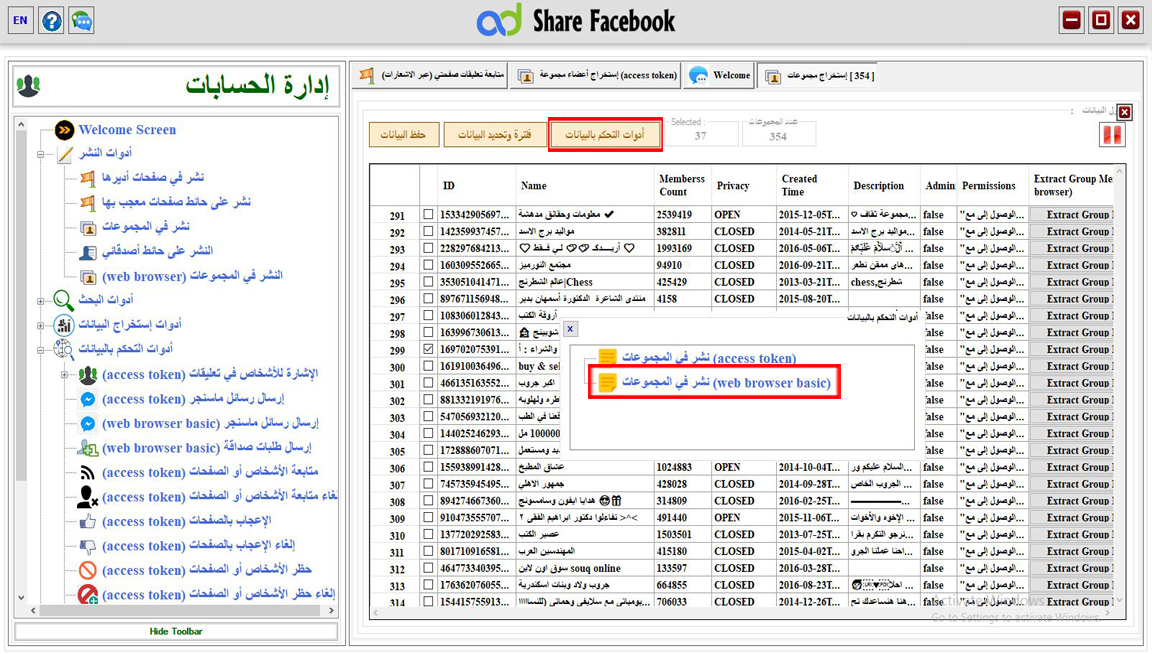Click icon for post in groups item
This screenshot has width=1152, height=654.
[x=87, y=227]
